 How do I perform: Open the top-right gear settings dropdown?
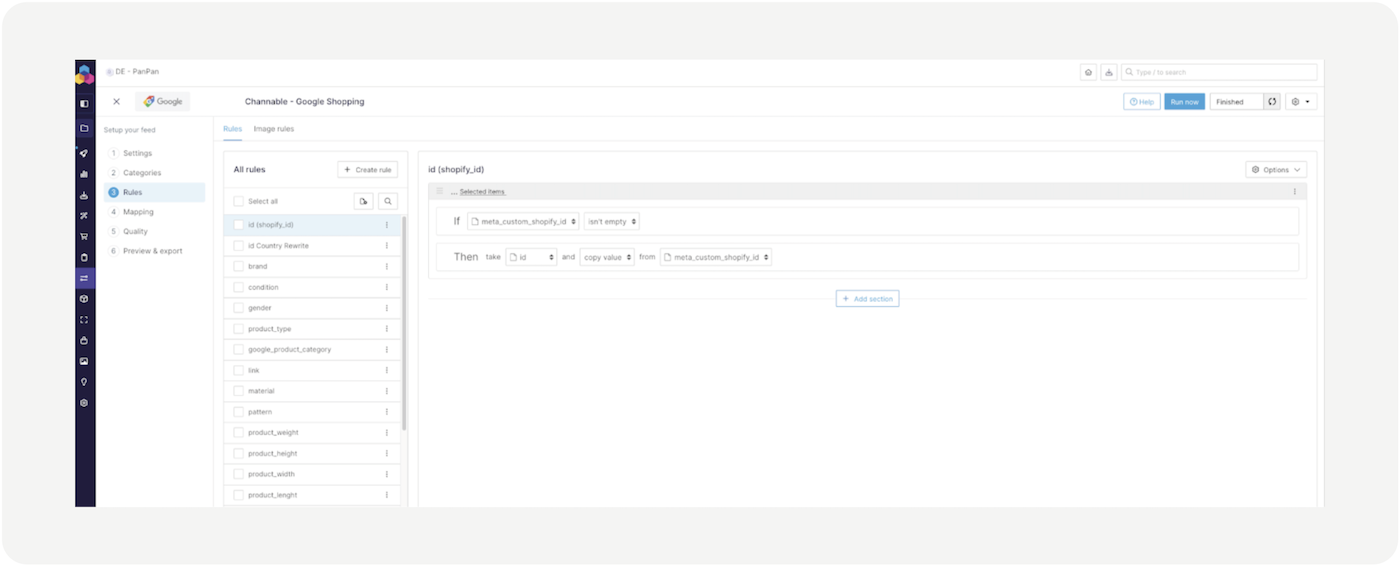[x=1301, y=102]
